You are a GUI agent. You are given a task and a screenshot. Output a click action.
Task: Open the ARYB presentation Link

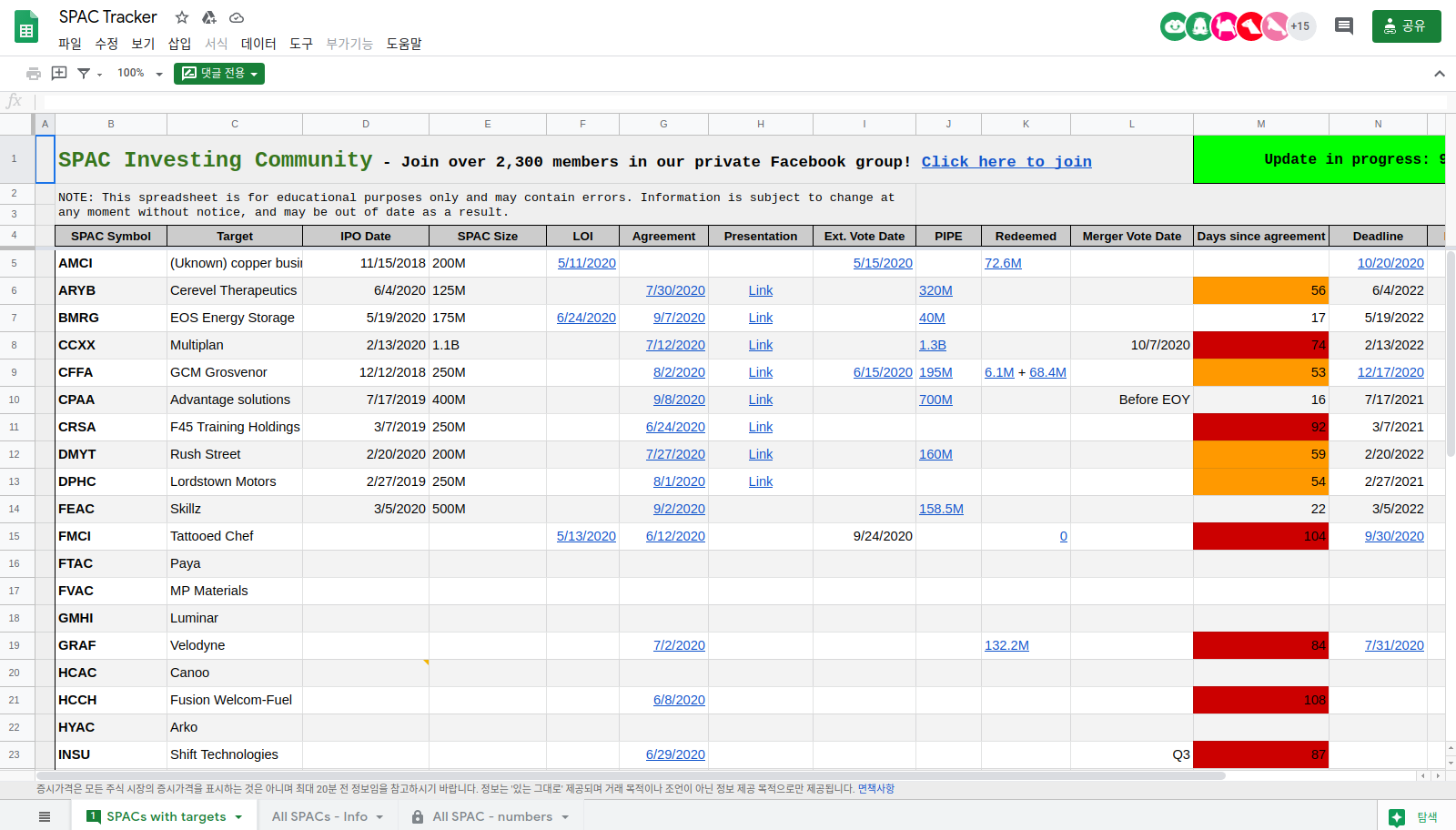pos(761,290)
